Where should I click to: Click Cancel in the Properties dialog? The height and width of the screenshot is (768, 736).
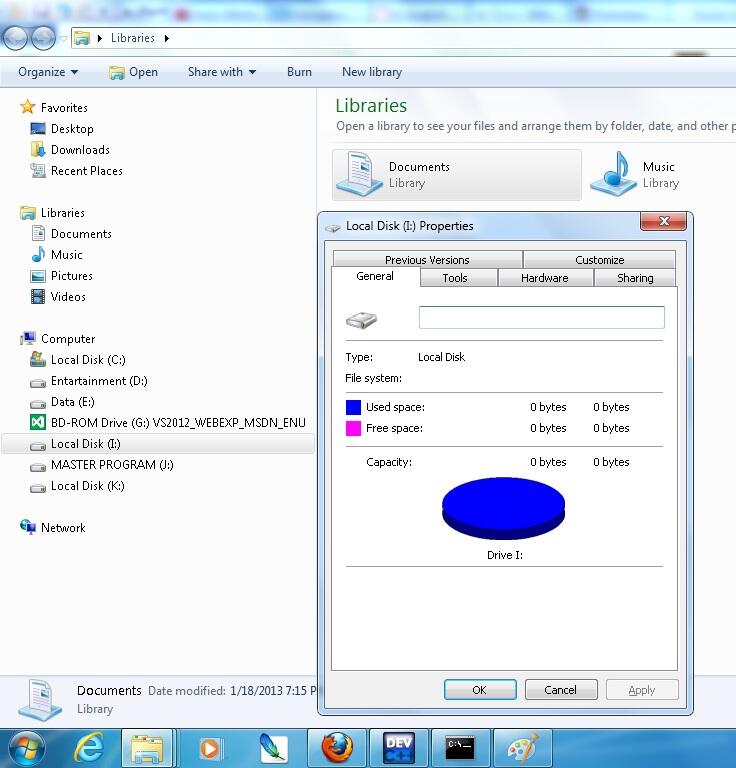point(560,690)
